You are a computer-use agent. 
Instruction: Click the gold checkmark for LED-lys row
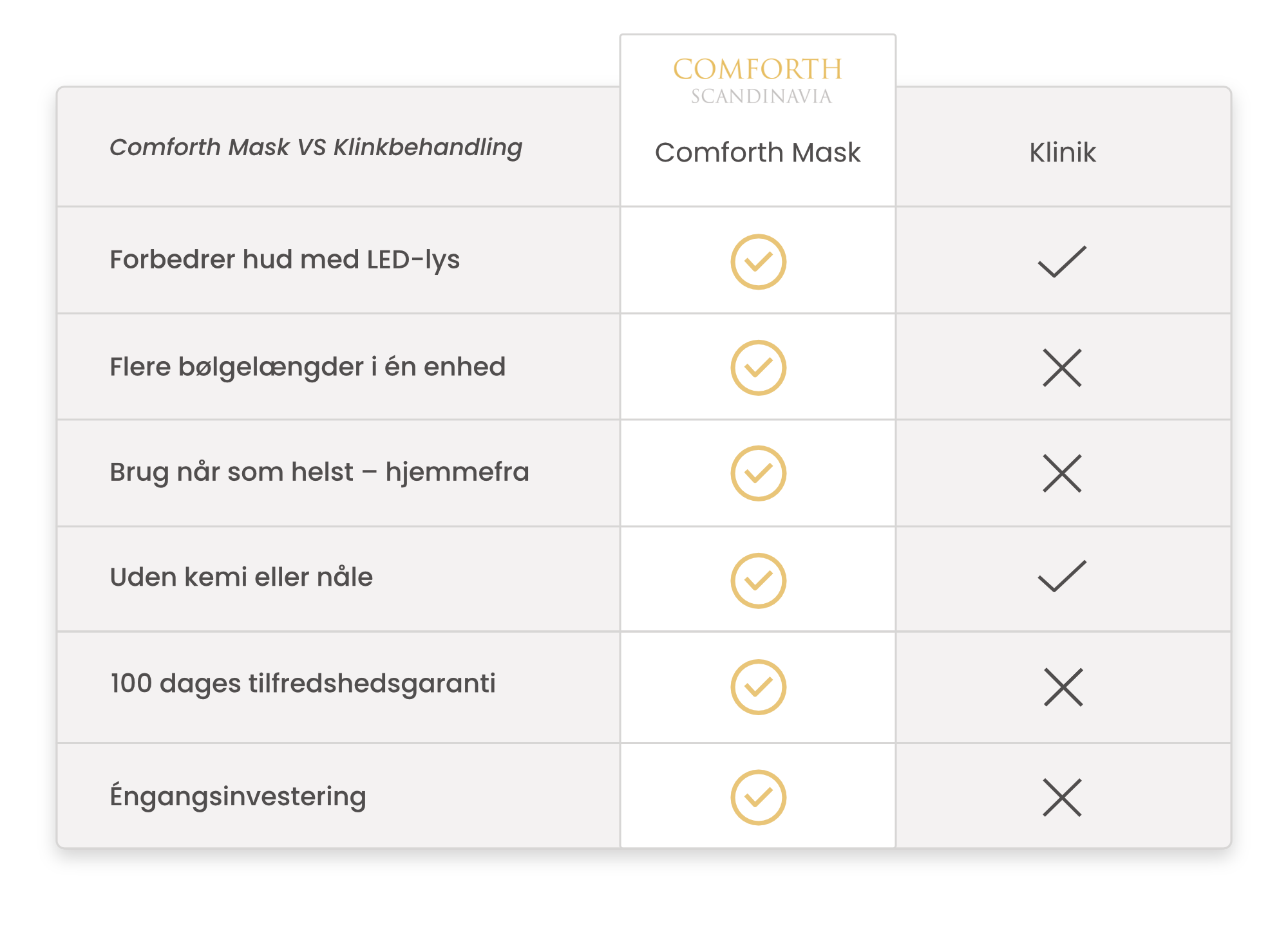758,261
